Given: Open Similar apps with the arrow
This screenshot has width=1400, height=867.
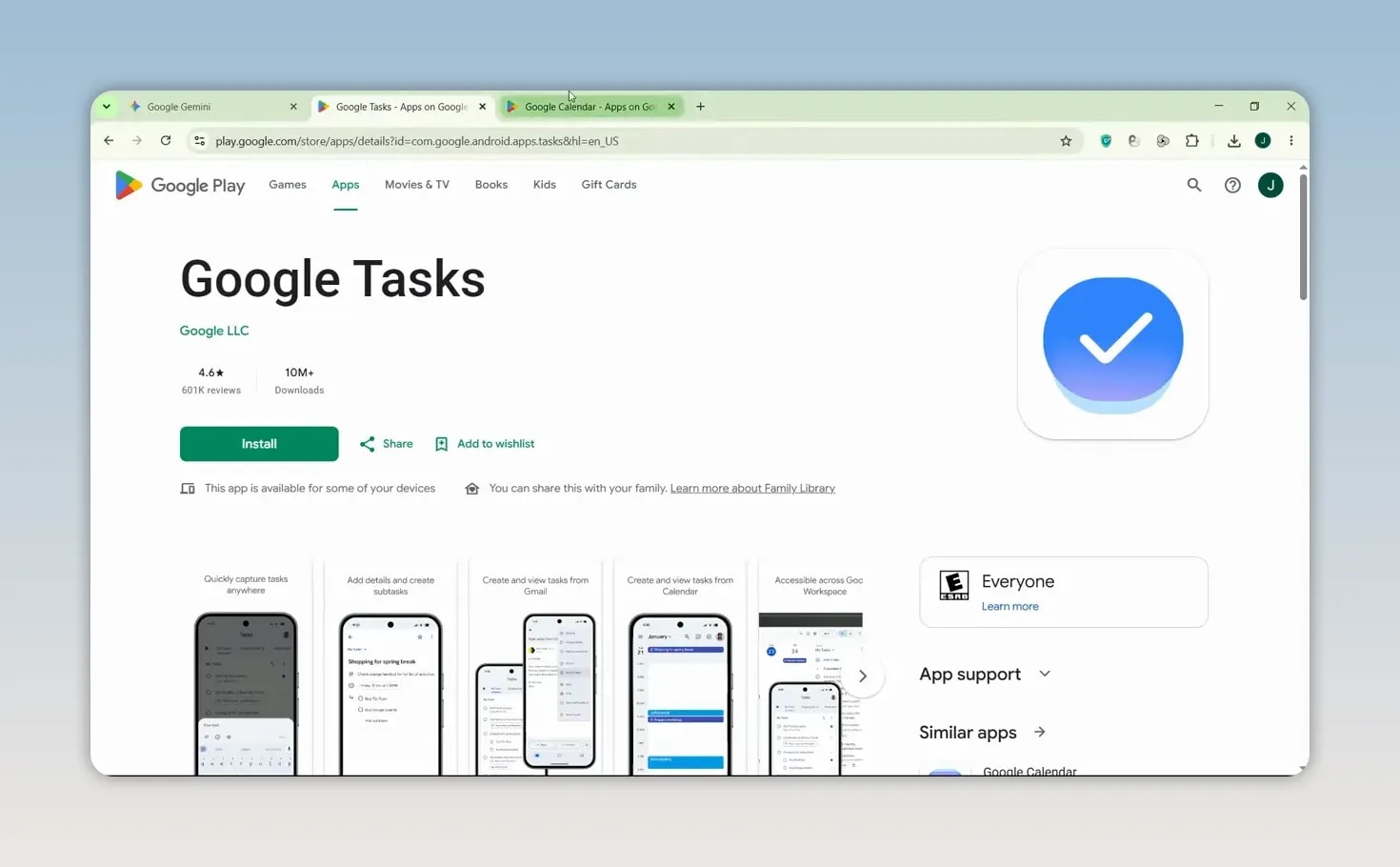Looking at the screenshot, I should [x=1040, y=732].
